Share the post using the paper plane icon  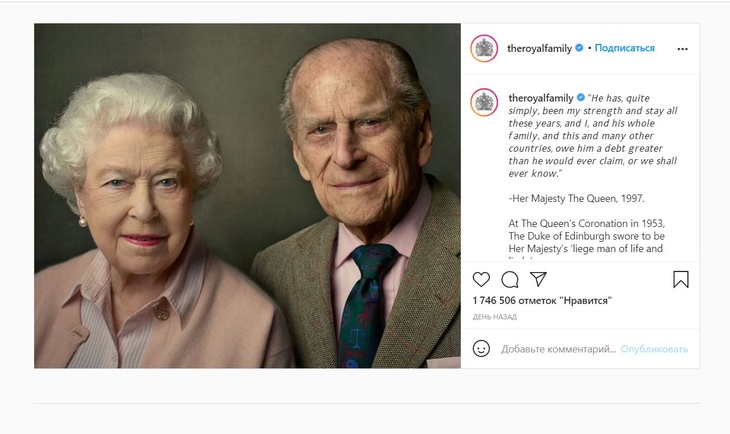click(x=538, y=280)
